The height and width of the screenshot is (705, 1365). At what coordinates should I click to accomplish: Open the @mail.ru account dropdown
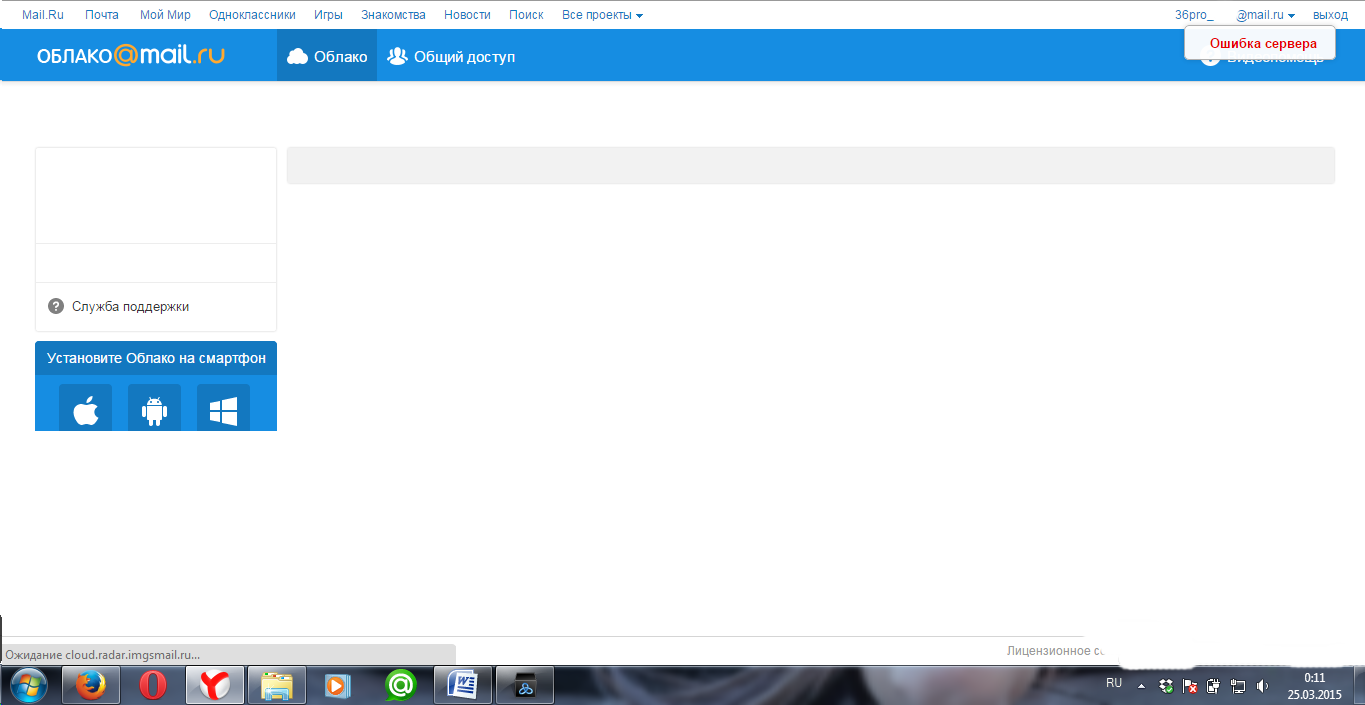(1266, 15)
